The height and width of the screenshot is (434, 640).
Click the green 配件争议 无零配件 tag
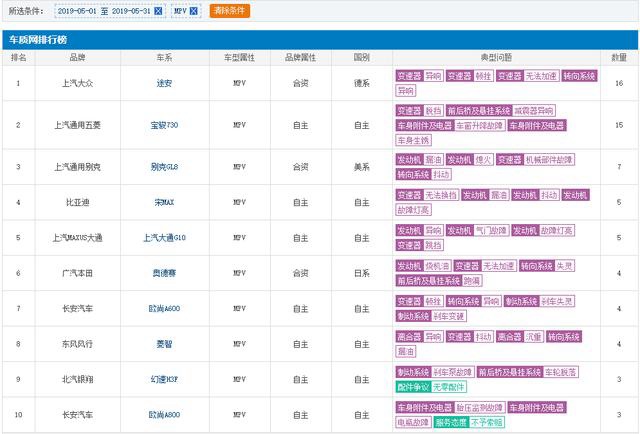coord(431,387)
